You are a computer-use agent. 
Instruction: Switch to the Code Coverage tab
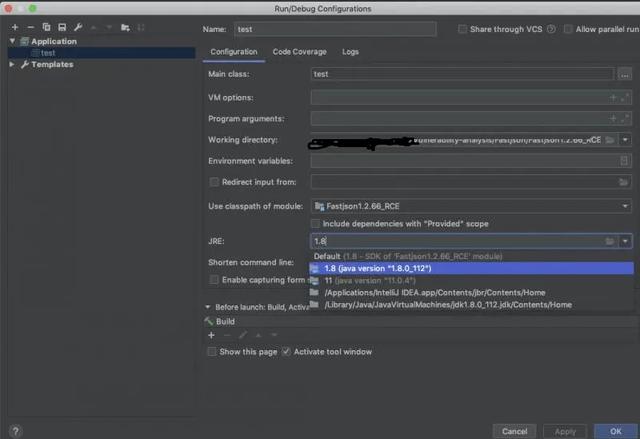click(x=300, y=51)
